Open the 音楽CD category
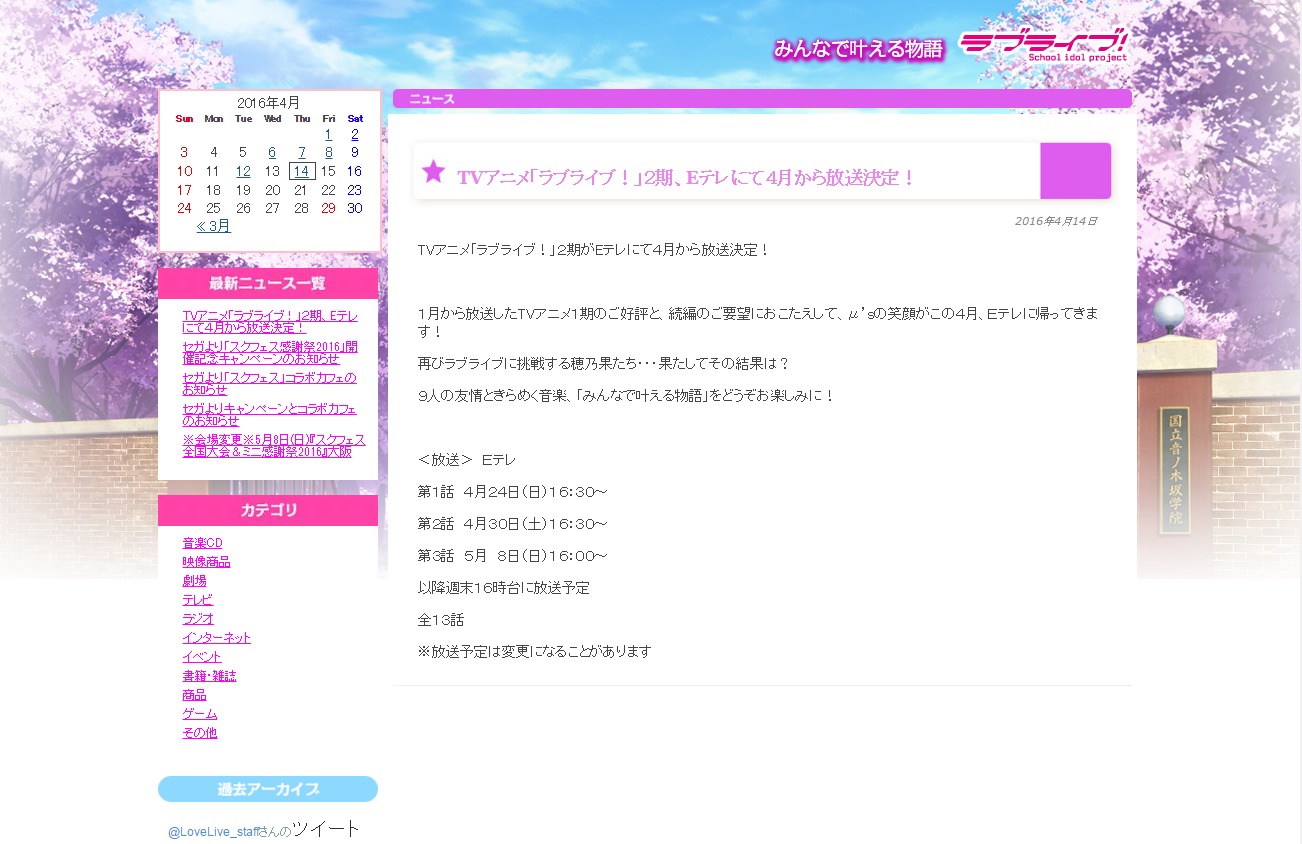The width and height of the screenshot is (1302, 844). point(202,543)
